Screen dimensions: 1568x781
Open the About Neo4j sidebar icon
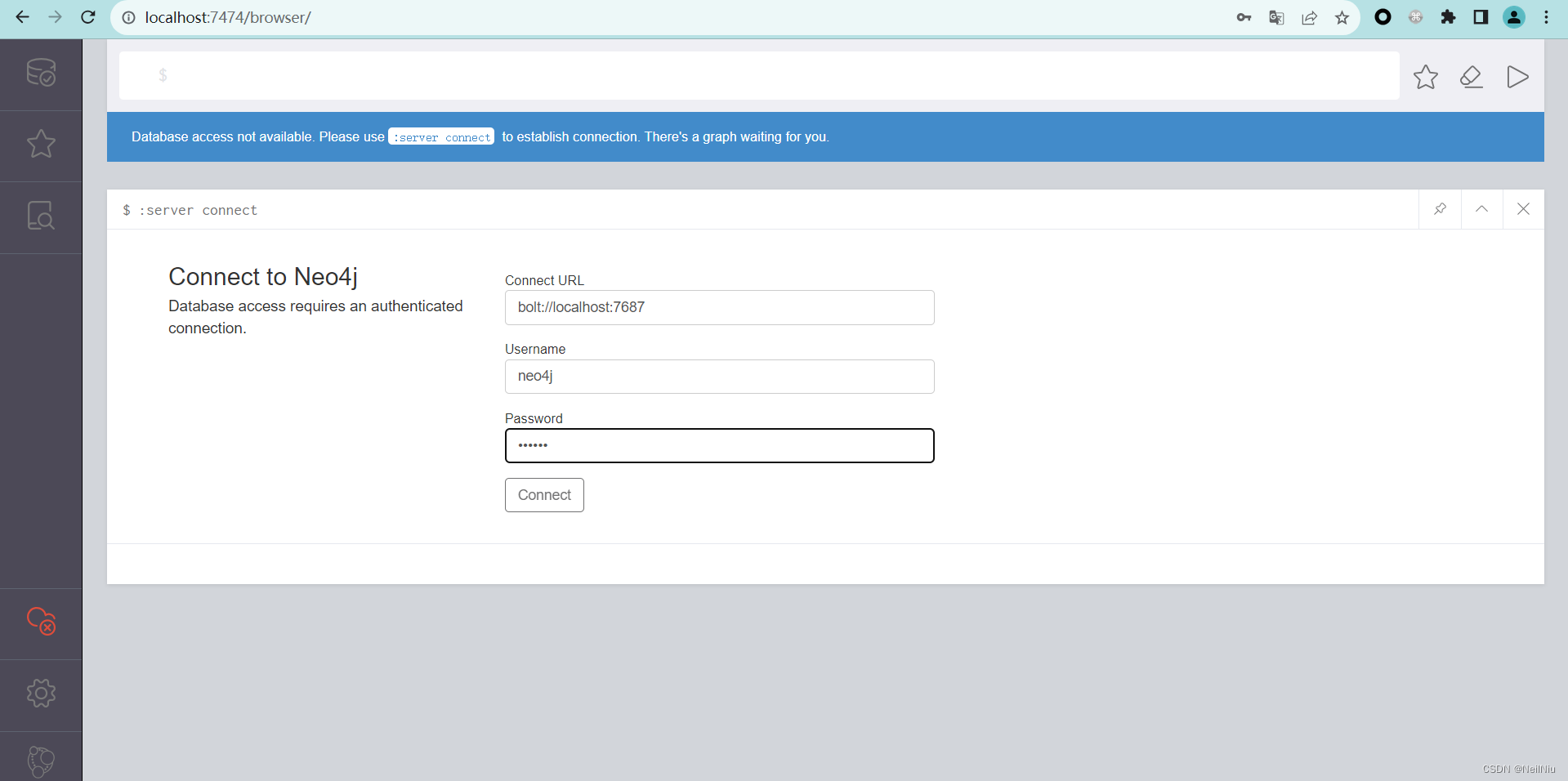pos(41,761)
